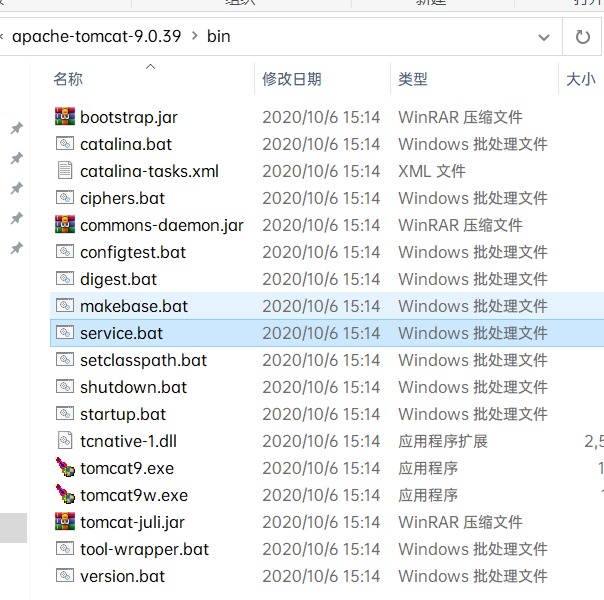Select the makebase.bat file name
The height and width of the screenshot is (600, 604).
tap(134, 306)
